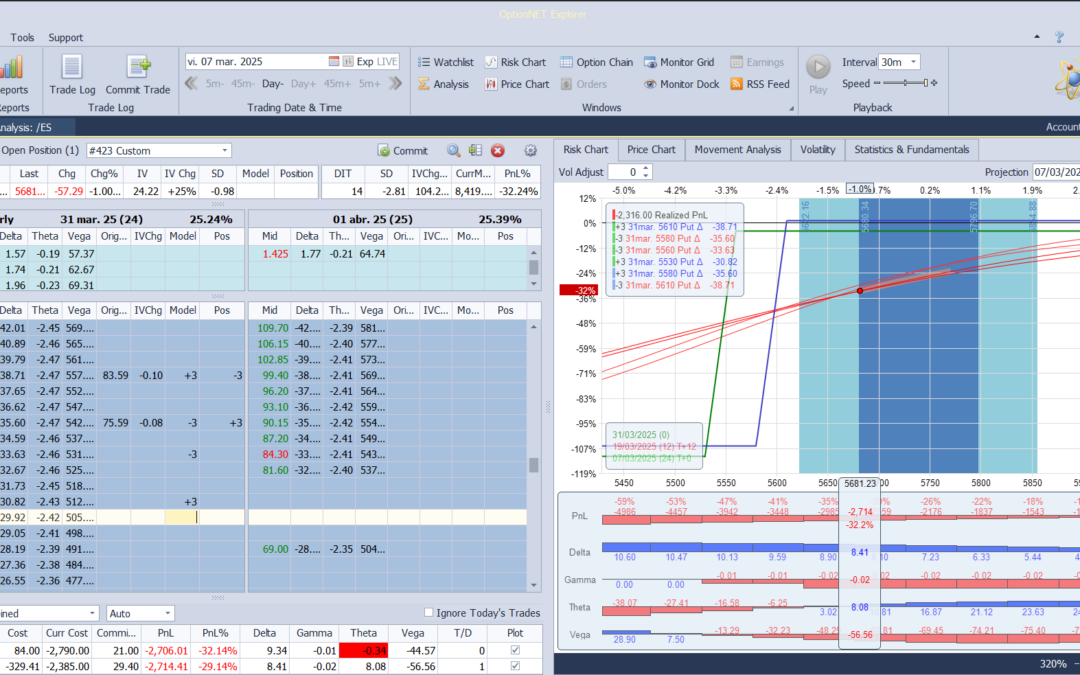Click the 45m+ time step button
The width and height of the screenshot is (1080, 675).
point(337,83)
